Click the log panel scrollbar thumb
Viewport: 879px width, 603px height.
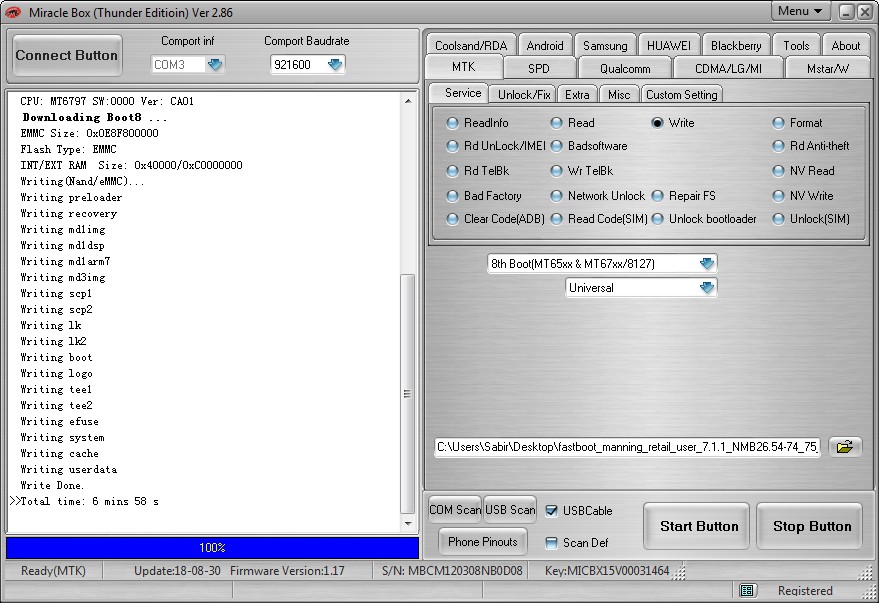pos(408,394)
